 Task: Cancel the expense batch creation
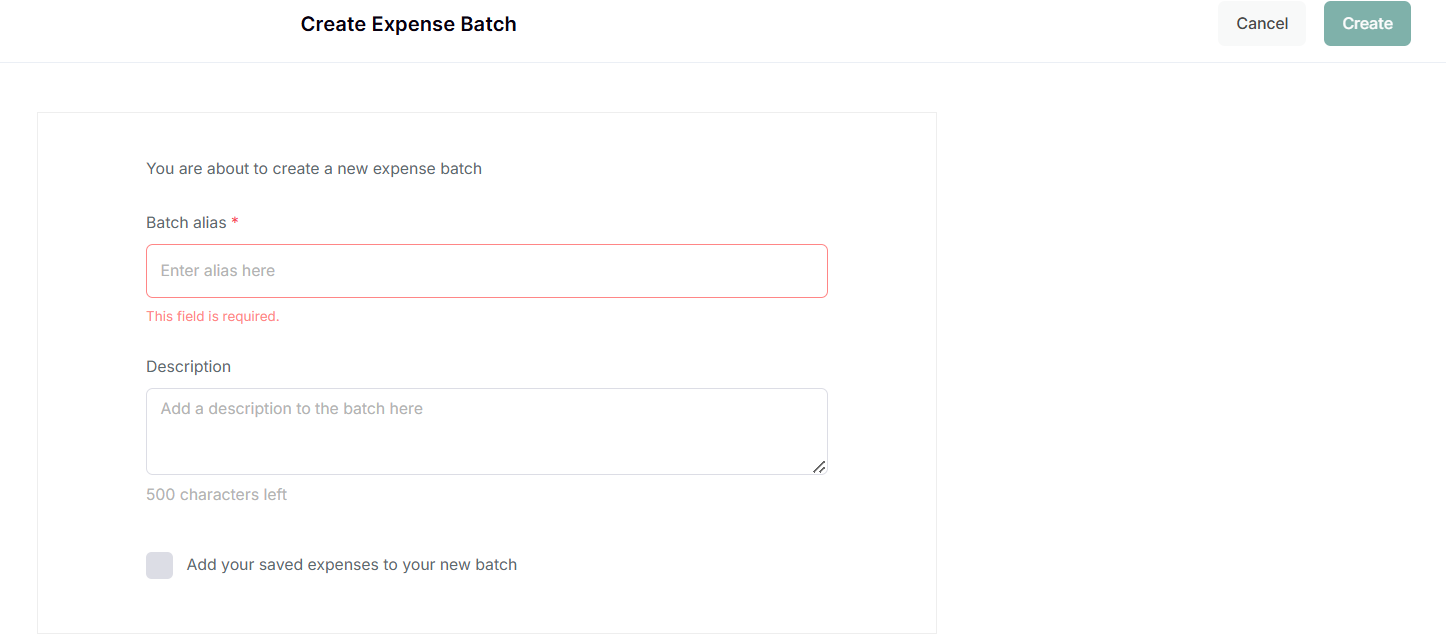click(1262, 24)
